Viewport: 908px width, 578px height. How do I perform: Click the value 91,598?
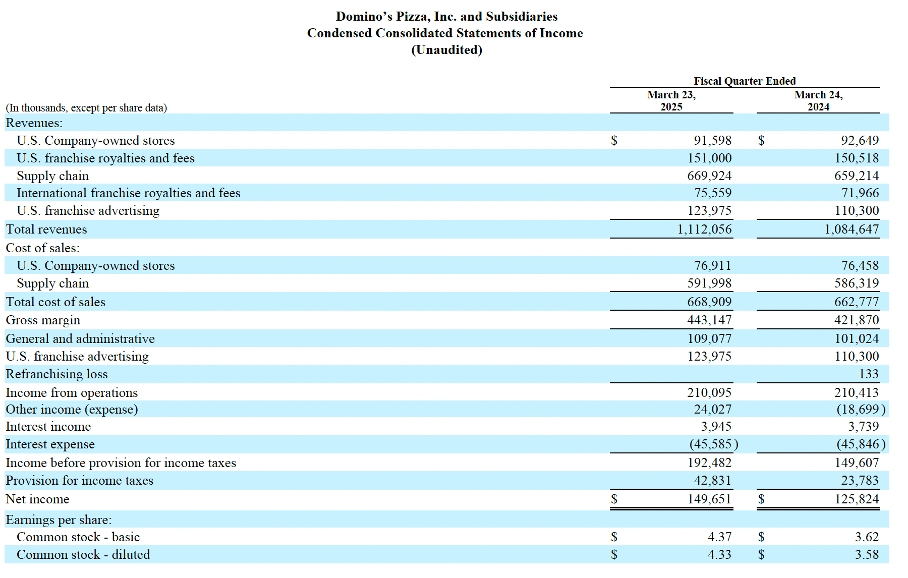[712, 141]
